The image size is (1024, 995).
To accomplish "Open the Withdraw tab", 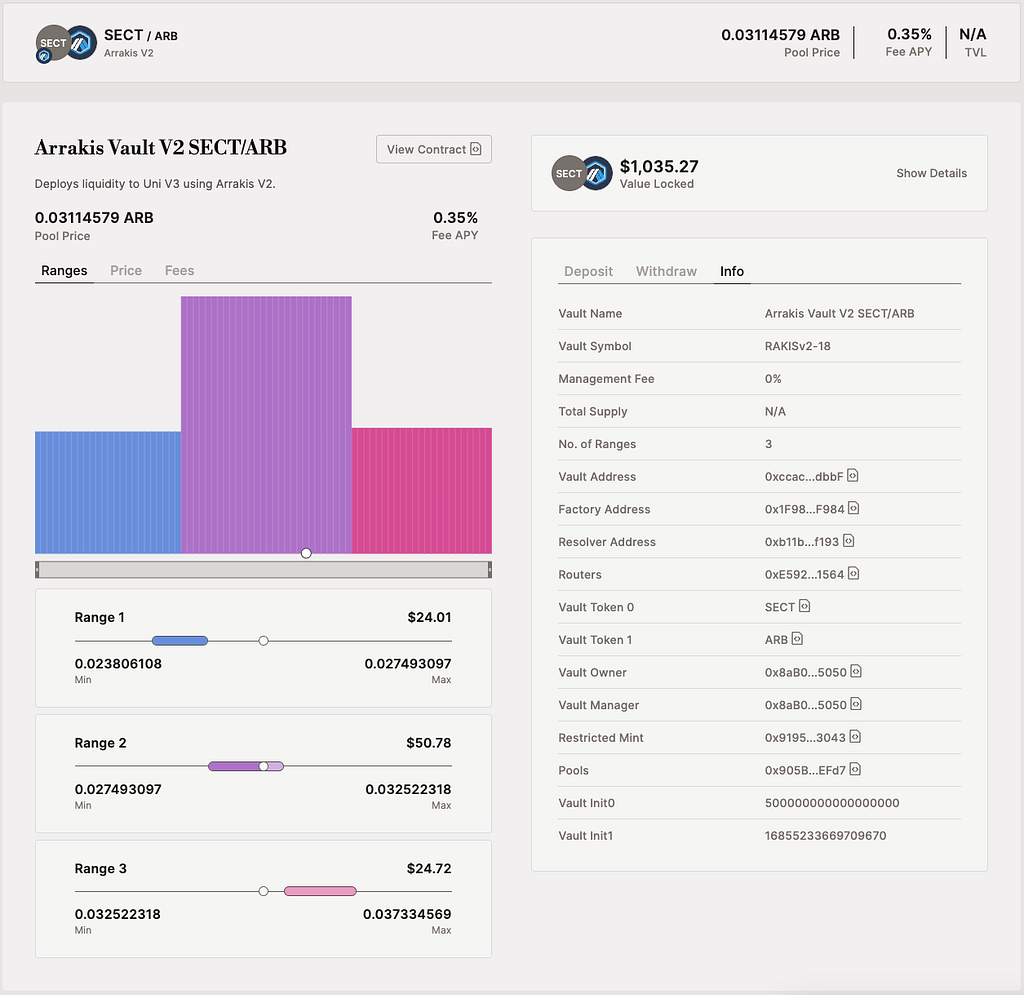I will [x=666, y=271].
